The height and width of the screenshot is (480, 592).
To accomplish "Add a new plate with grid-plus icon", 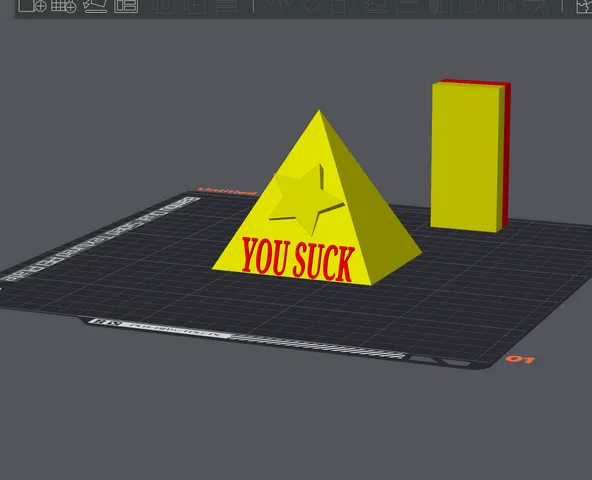I will pyautogui.click(x=63, y=6).
